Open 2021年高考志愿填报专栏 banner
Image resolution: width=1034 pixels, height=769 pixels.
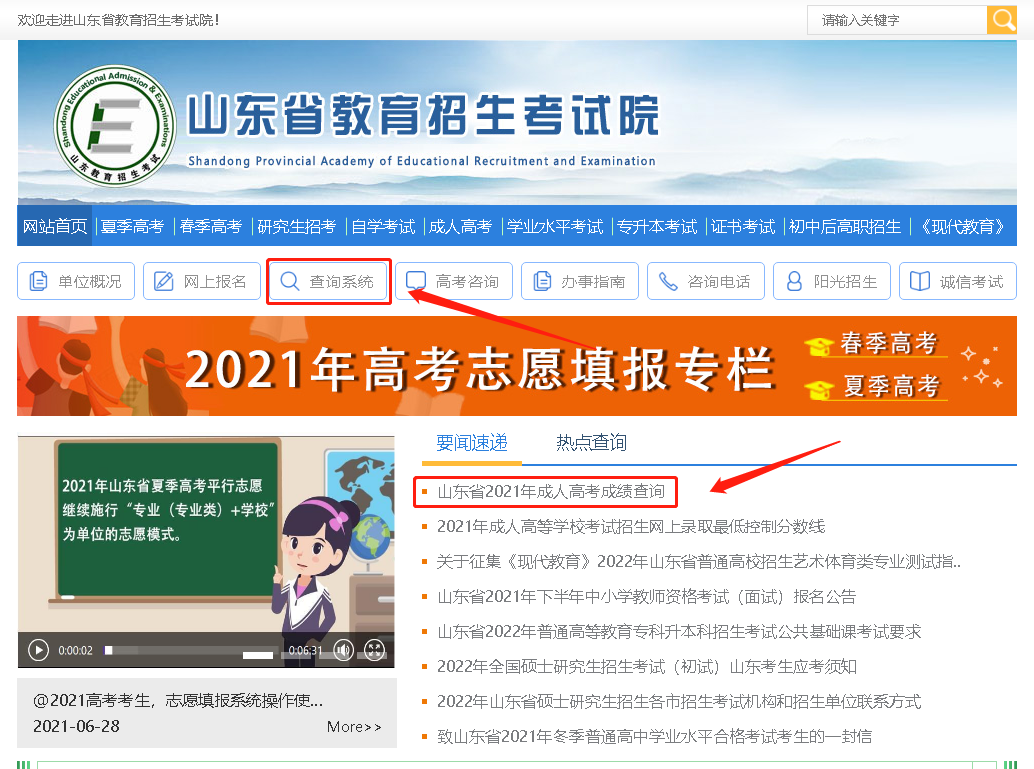tap(480, 367)
